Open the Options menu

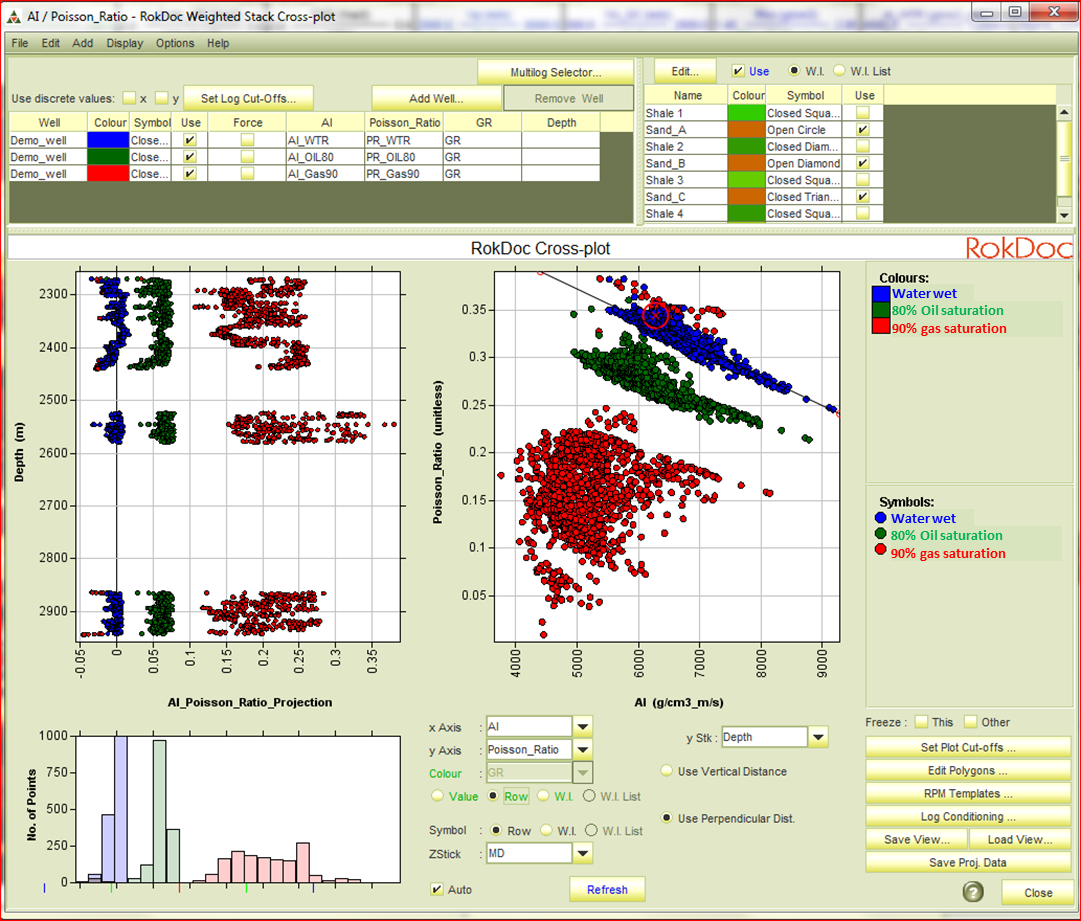[x=175, y=43]
